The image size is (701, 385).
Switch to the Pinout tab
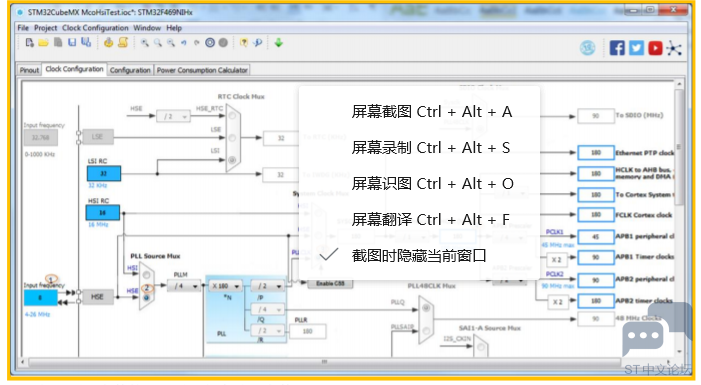click(30, 70)
